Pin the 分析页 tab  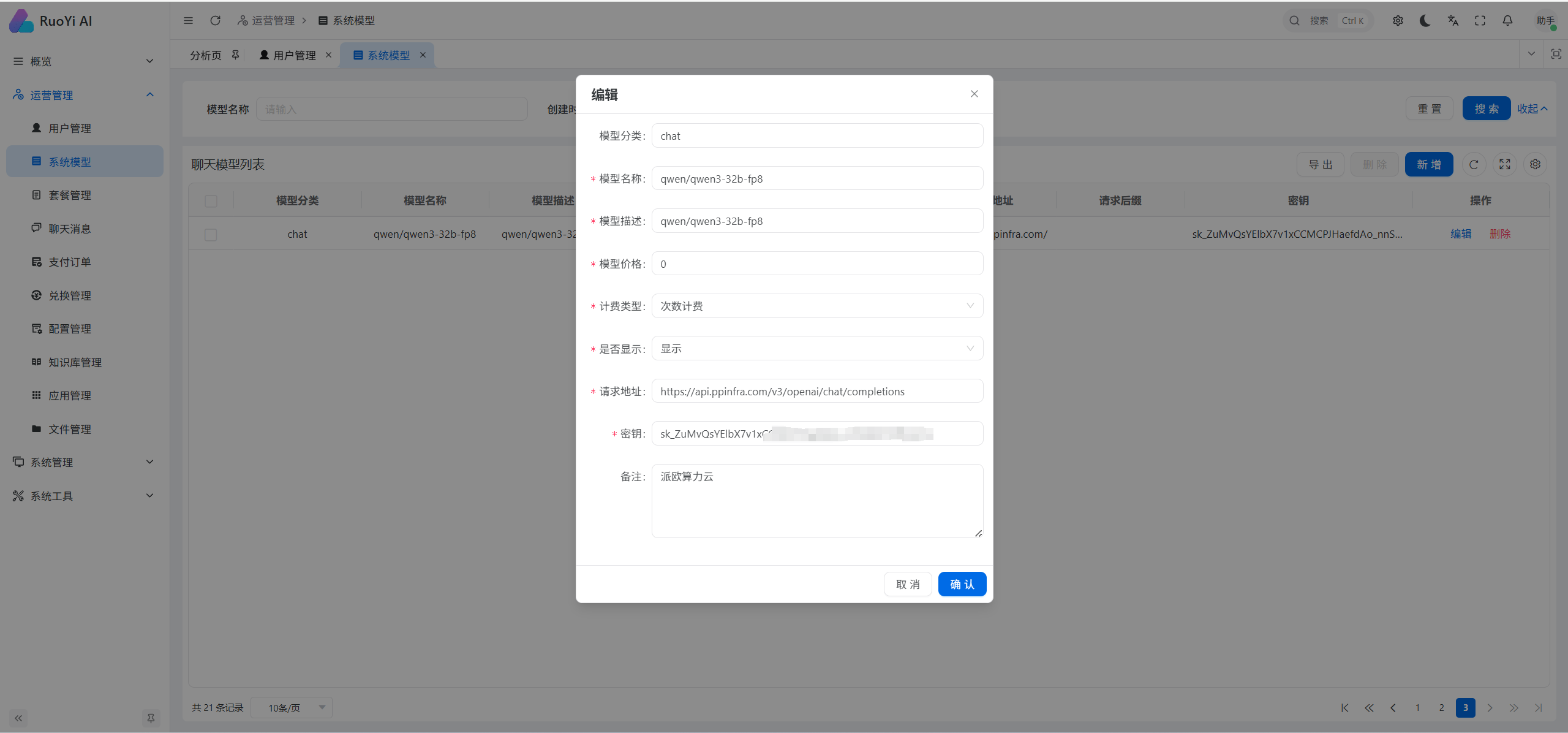point(235,55)
